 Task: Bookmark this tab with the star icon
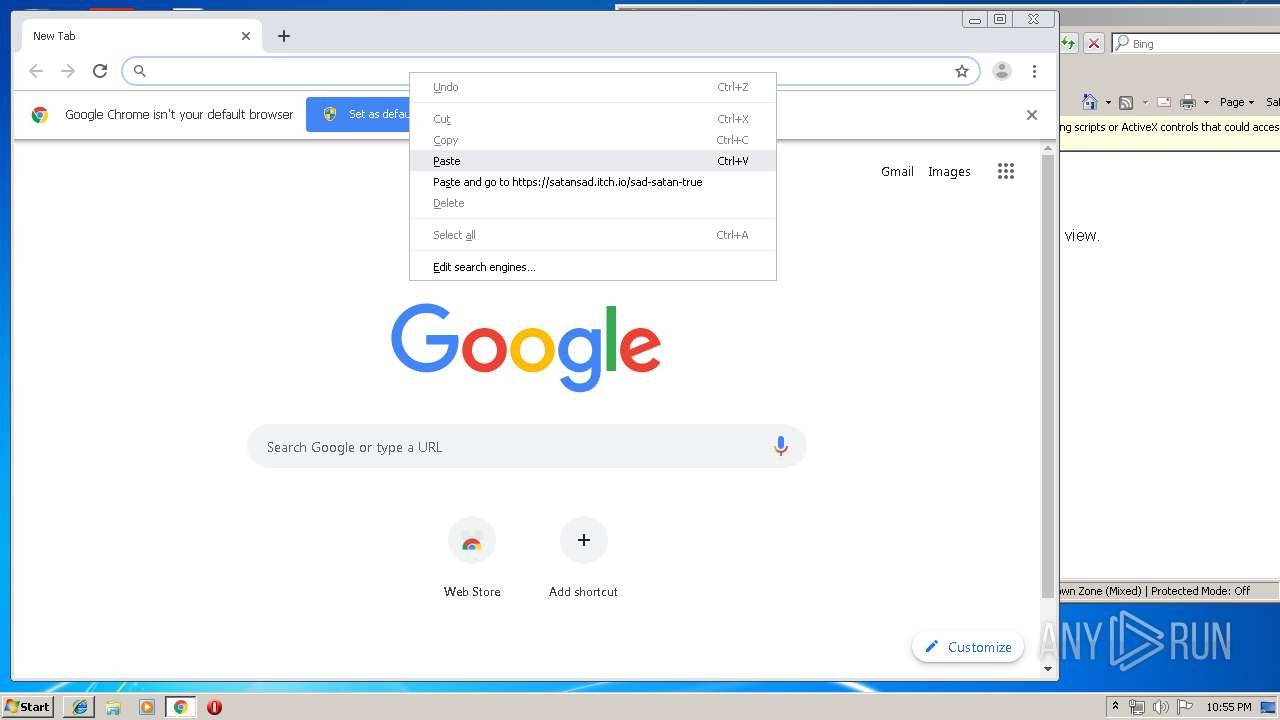(x=962, y=71)
